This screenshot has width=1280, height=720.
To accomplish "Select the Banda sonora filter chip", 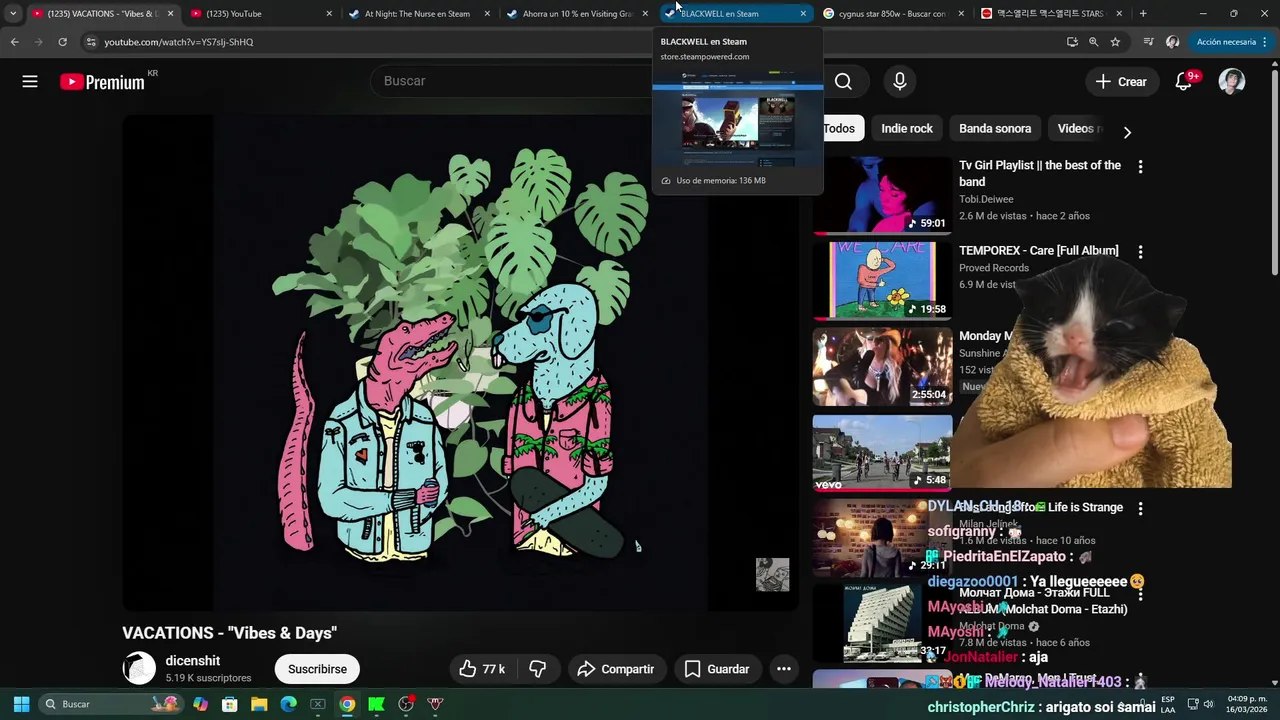I will [995, 128].
